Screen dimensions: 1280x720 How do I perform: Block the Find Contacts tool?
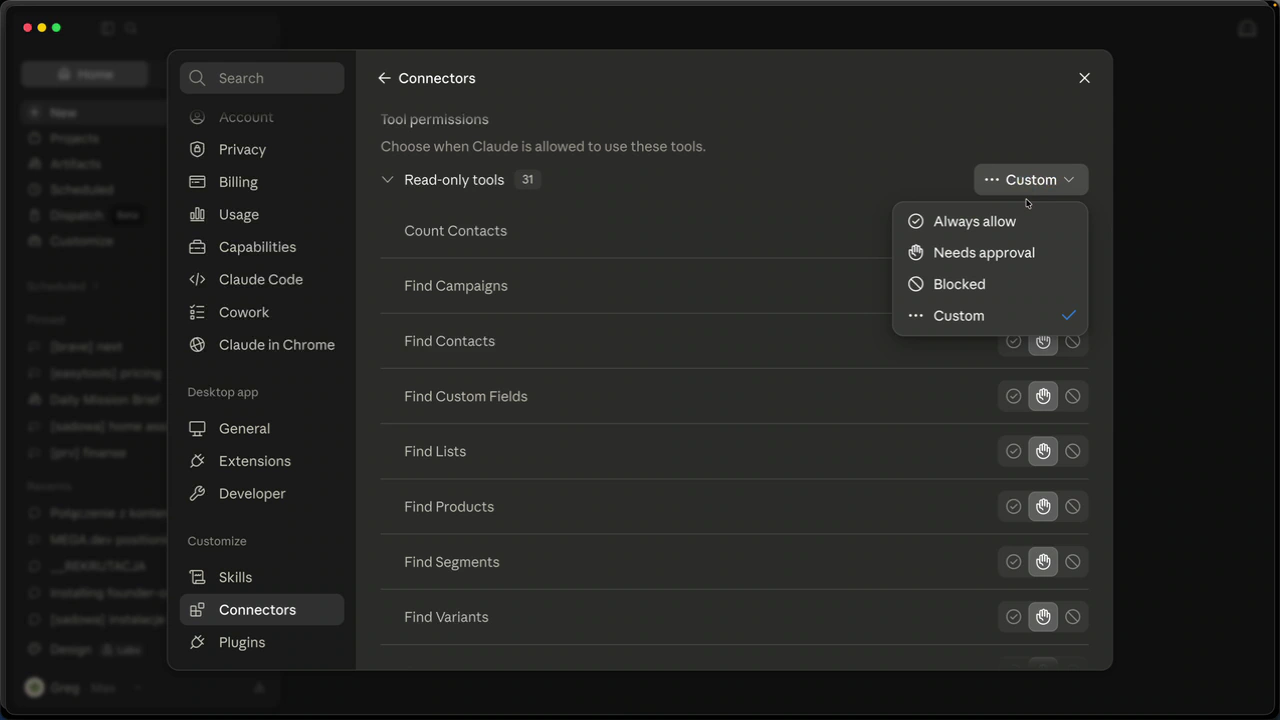pos(1073,342)
